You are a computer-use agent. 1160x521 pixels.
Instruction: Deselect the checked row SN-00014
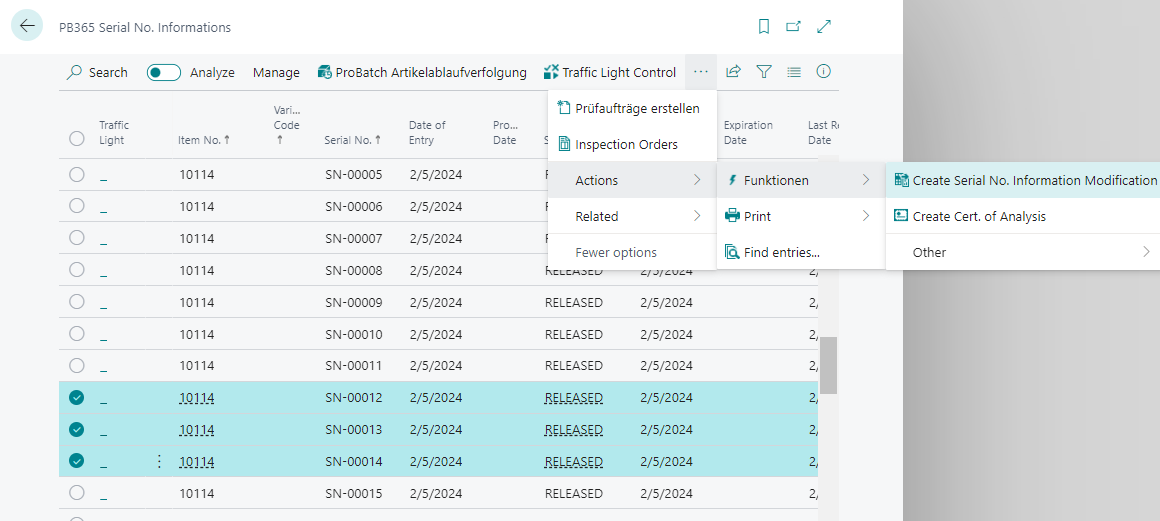point(76,461)
